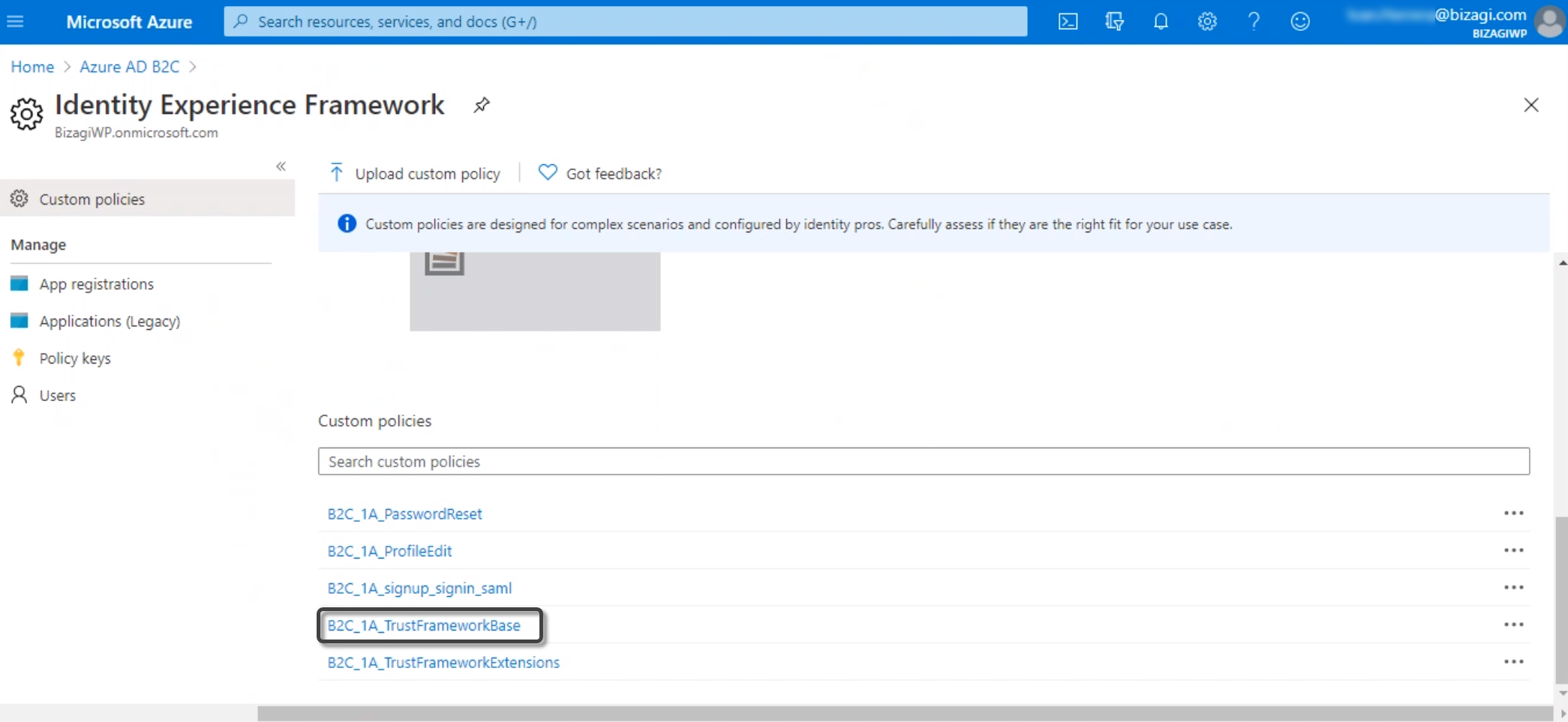Click Upload custom policy button

coord(415,173)
